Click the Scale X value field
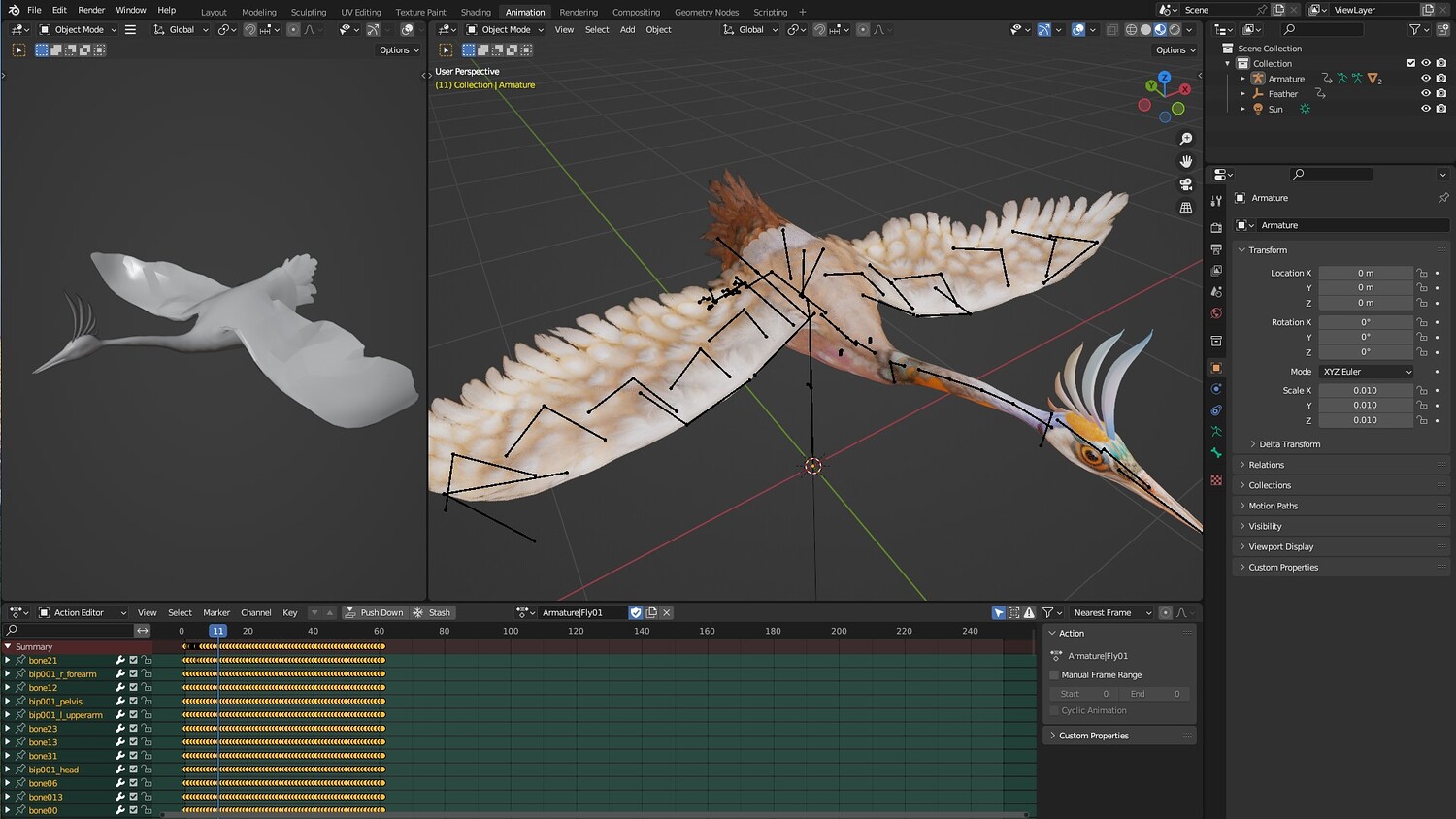 point(1365,391)
